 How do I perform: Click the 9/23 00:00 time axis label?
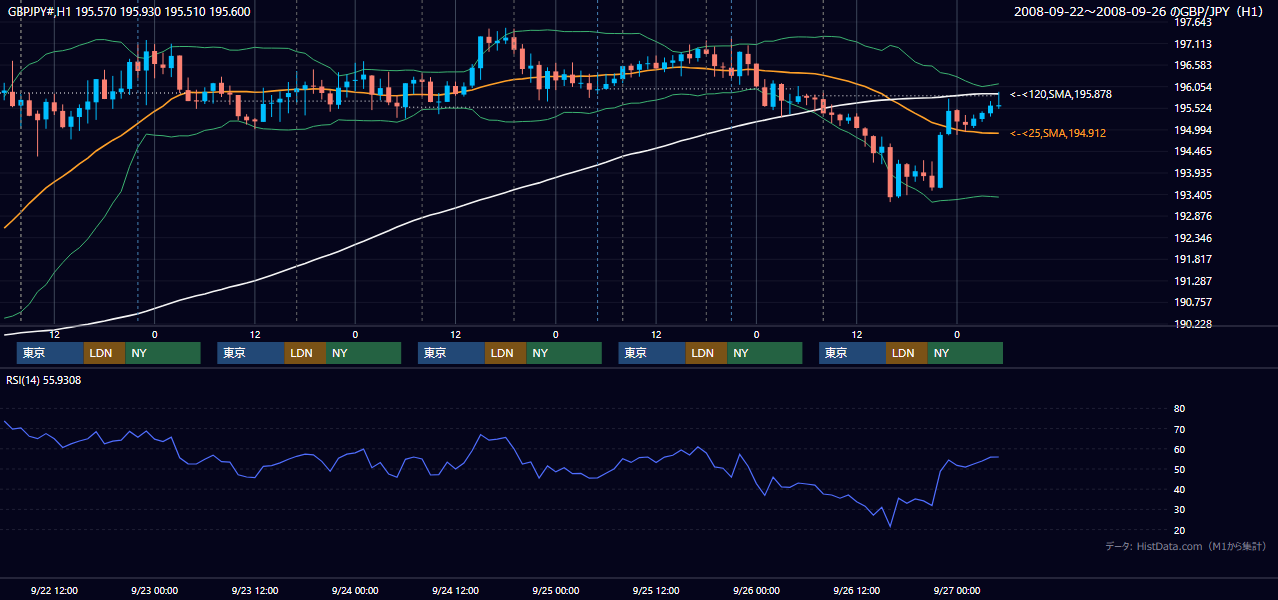click(x=154, y=590)
